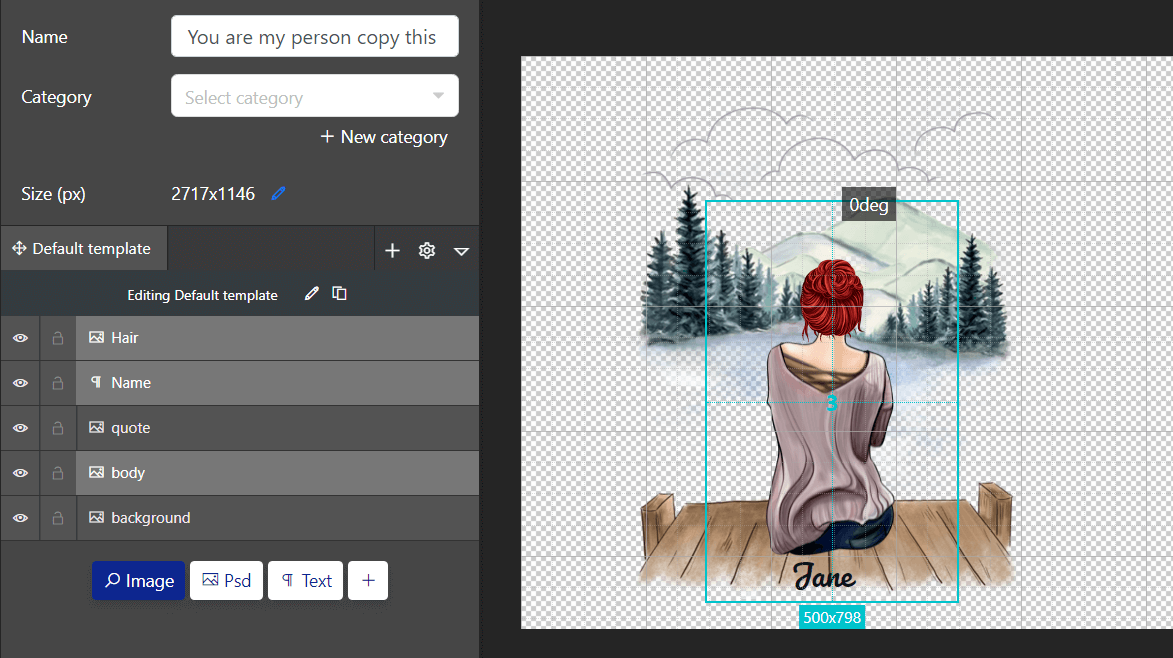1173x658 pixels.
Task: Hide the quote layer
Action: [20, 428]
